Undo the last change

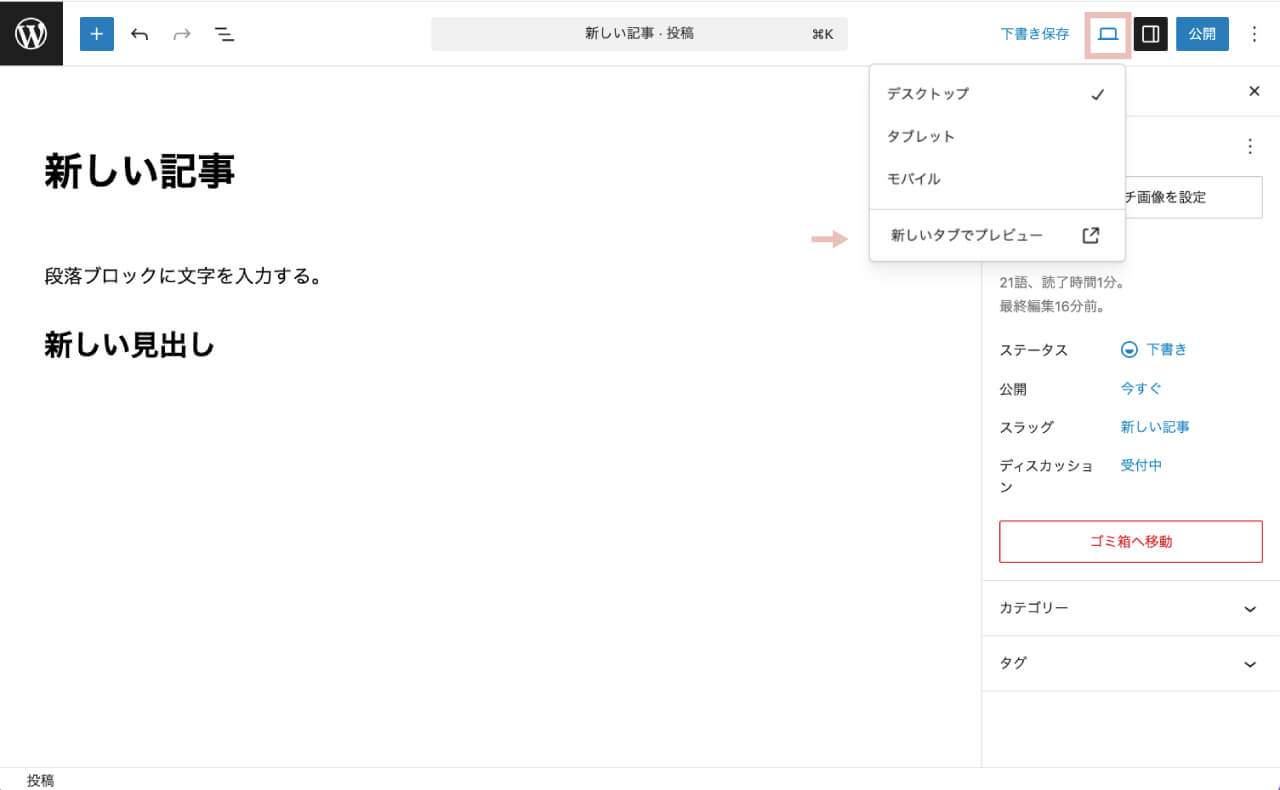tap(139, 33)
